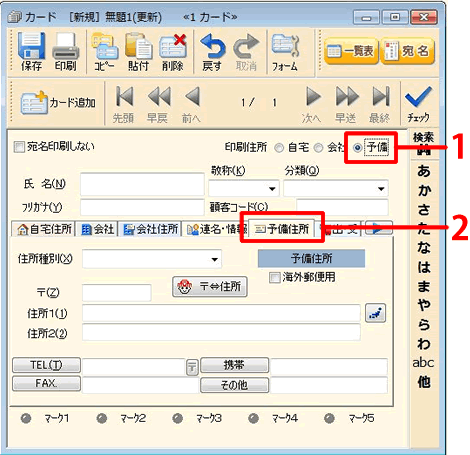Click the 貼付 paste clipboard icon
470x455 pixels.
point(138,46)
